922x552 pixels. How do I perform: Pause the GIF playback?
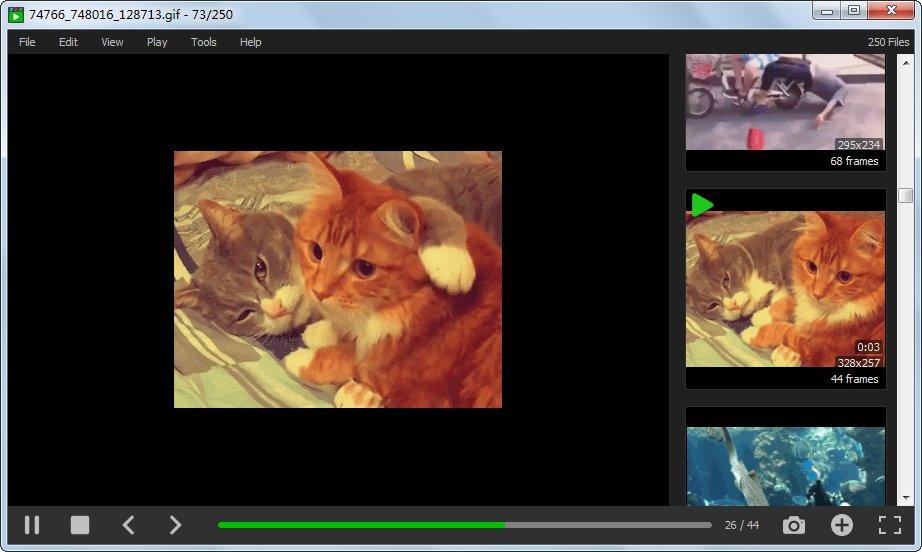click(x=32, y=525)
